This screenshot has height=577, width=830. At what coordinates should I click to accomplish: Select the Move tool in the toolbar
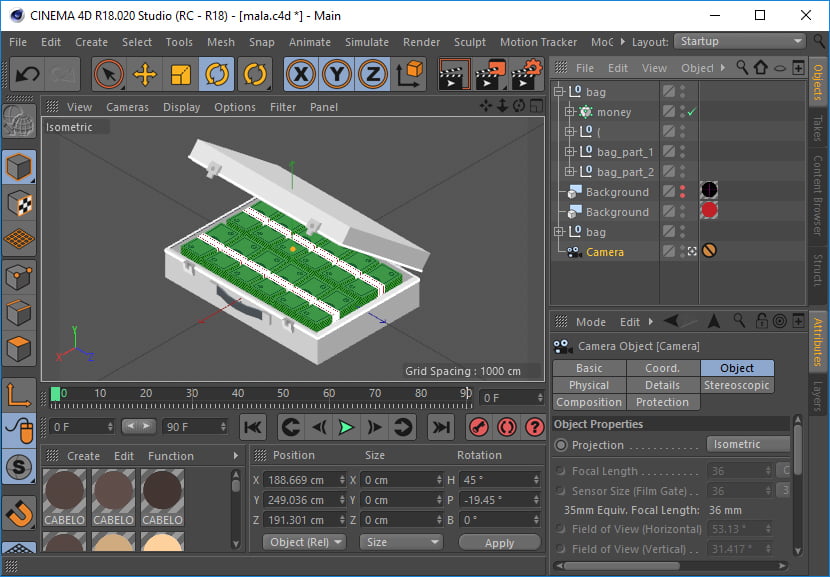click(145, 73)
